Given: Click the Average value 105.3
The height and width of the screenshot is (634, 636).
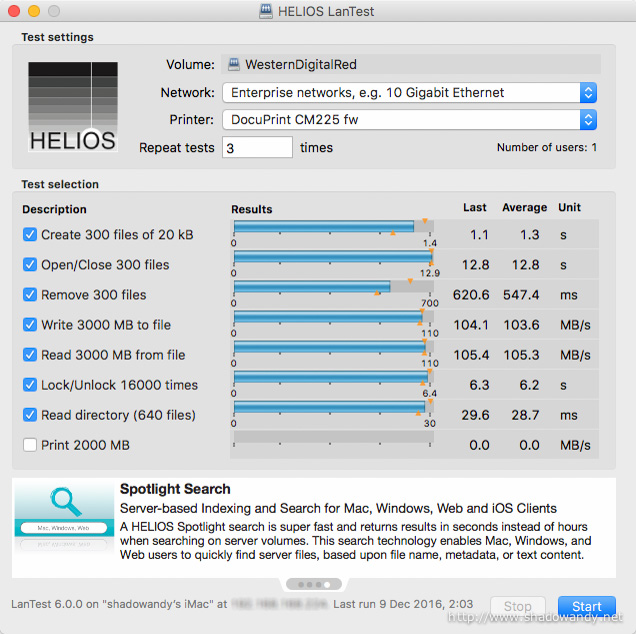Looking at the screenshot, I should click(521, 355).
